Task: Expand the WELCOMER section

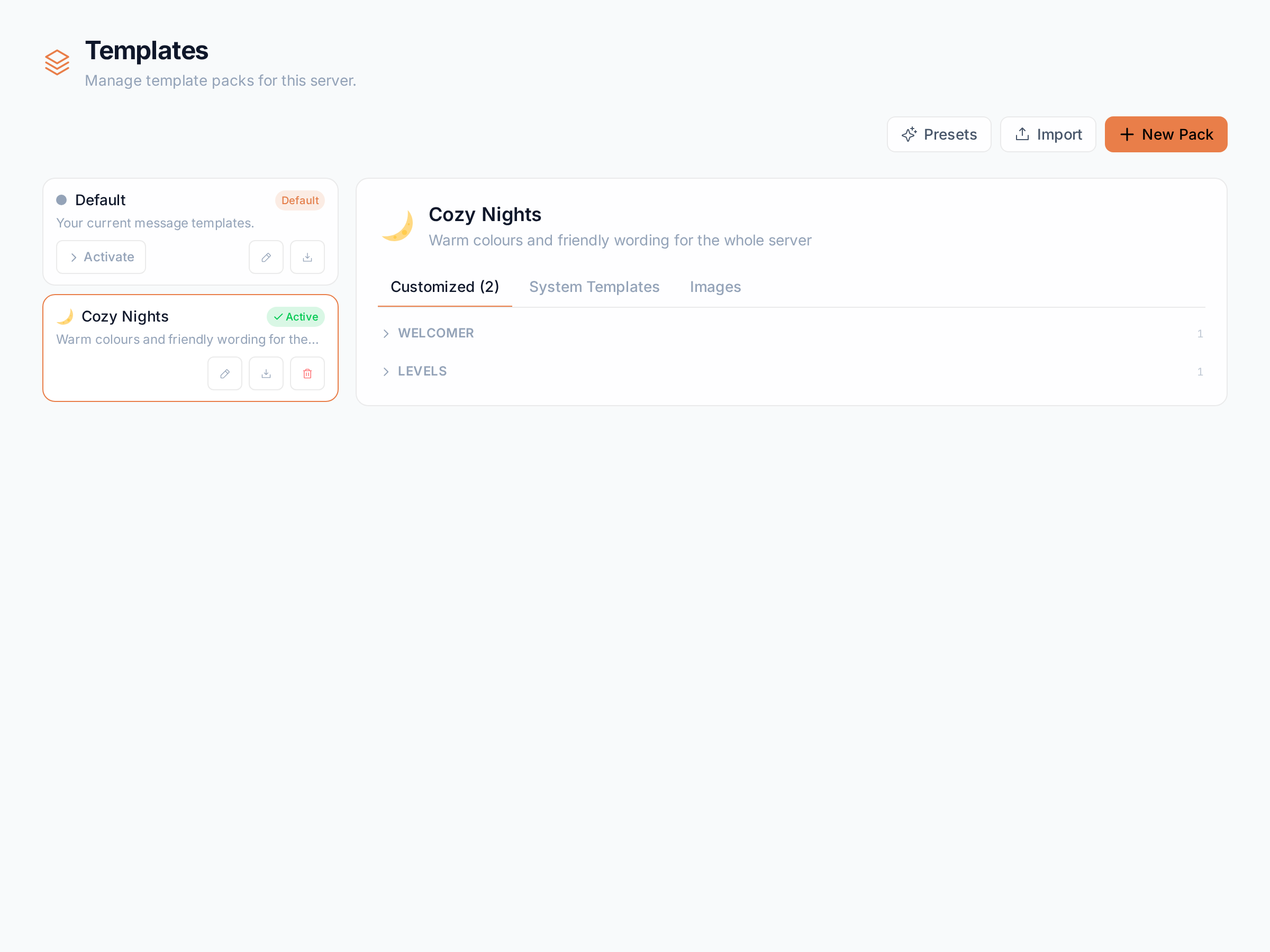Action: pos(792,333)
